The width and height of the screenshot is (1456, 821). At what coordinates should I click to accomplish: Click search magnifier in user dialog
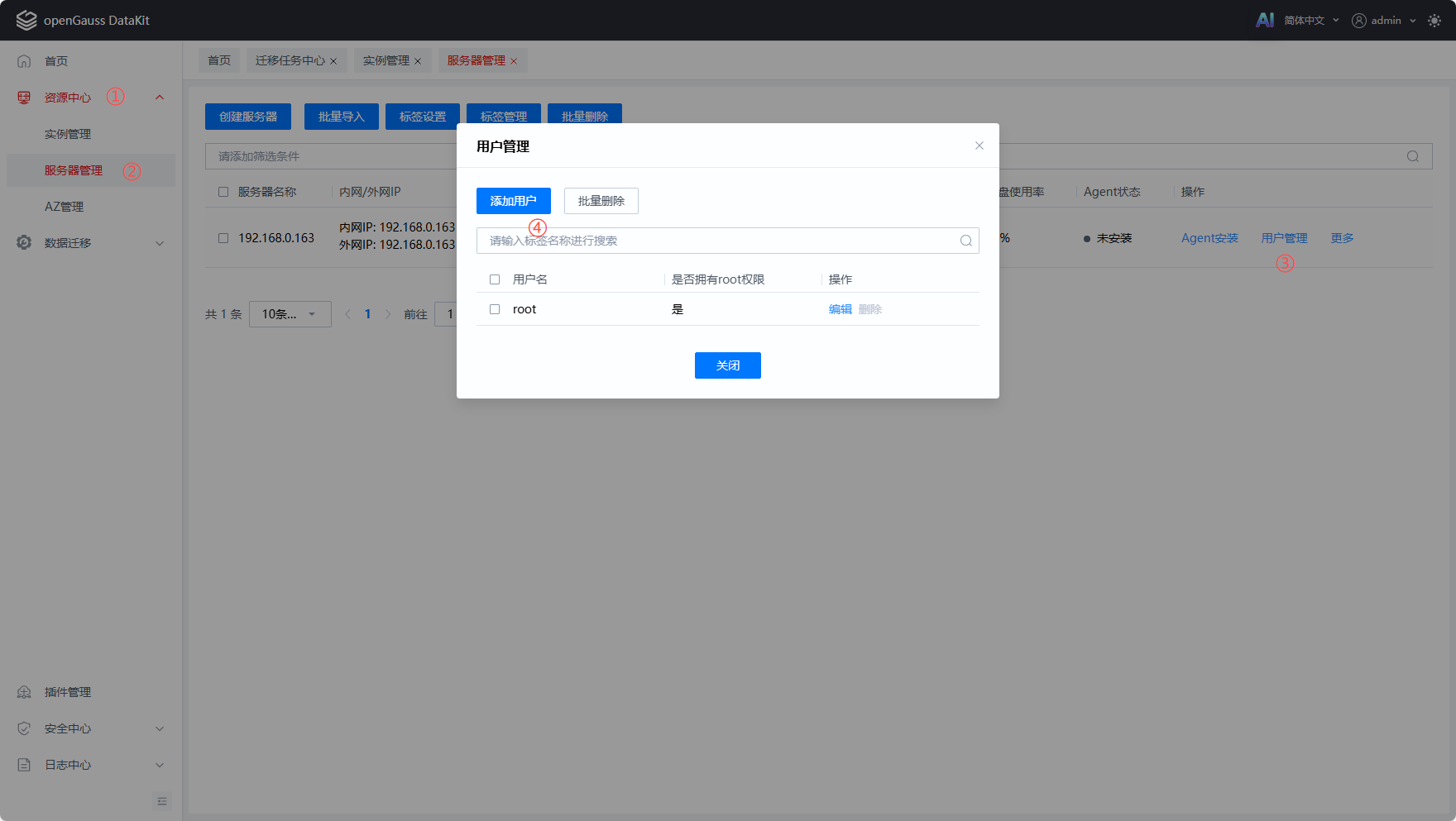tap(965, 241)
